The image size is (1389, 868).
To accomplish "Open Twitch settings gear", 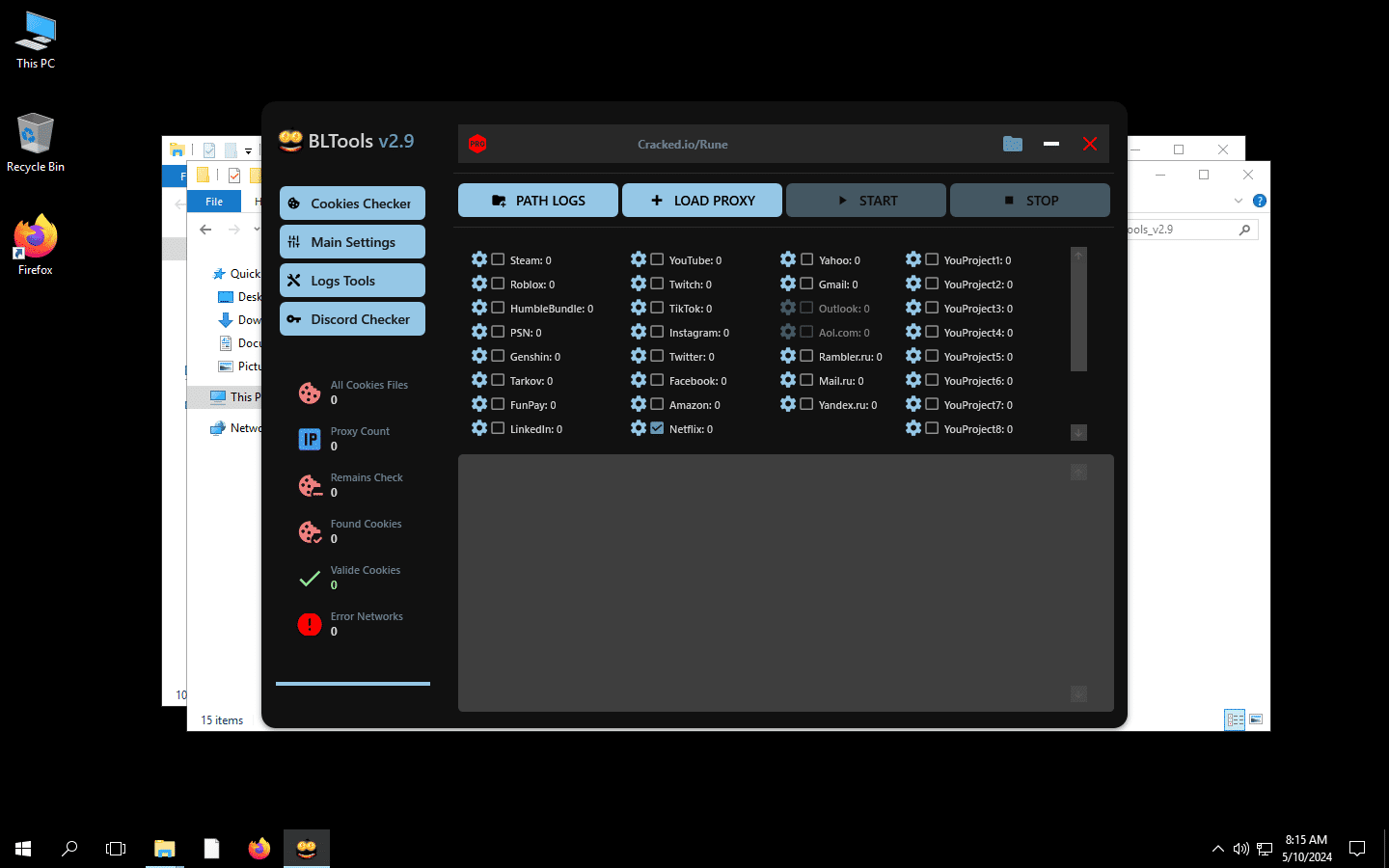I will click(x=639, y=284).
